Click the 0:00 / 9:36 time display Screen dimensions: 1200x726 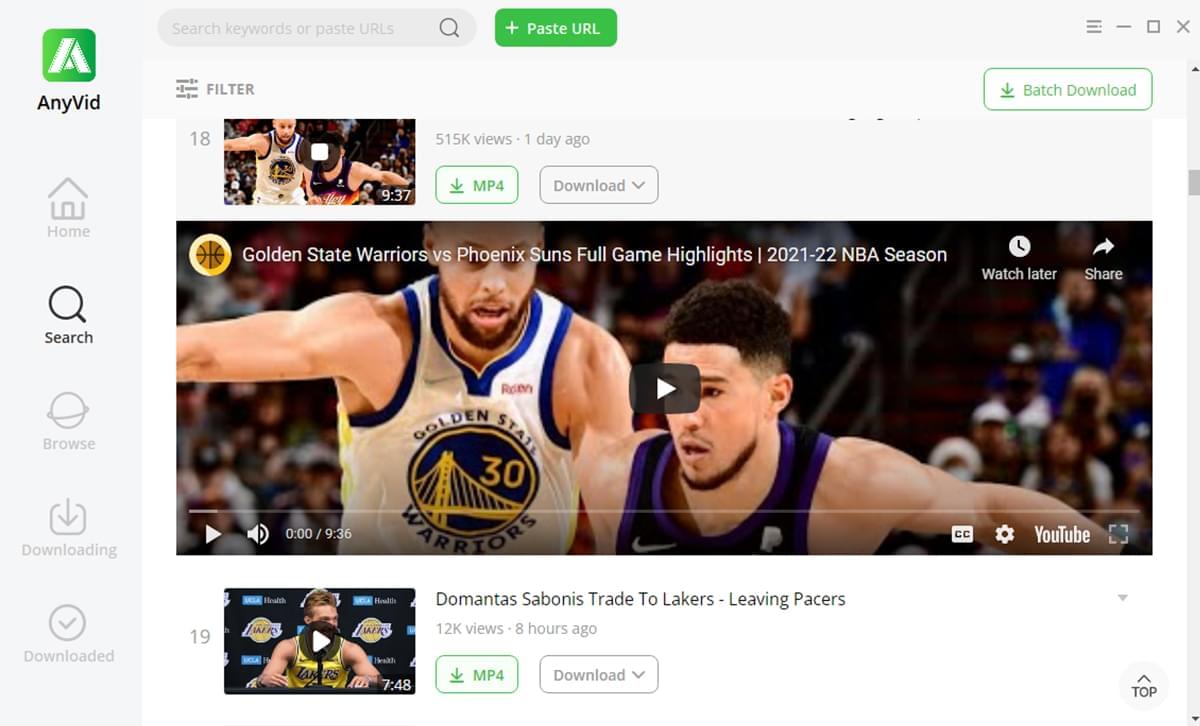click(x=319, y=534)
